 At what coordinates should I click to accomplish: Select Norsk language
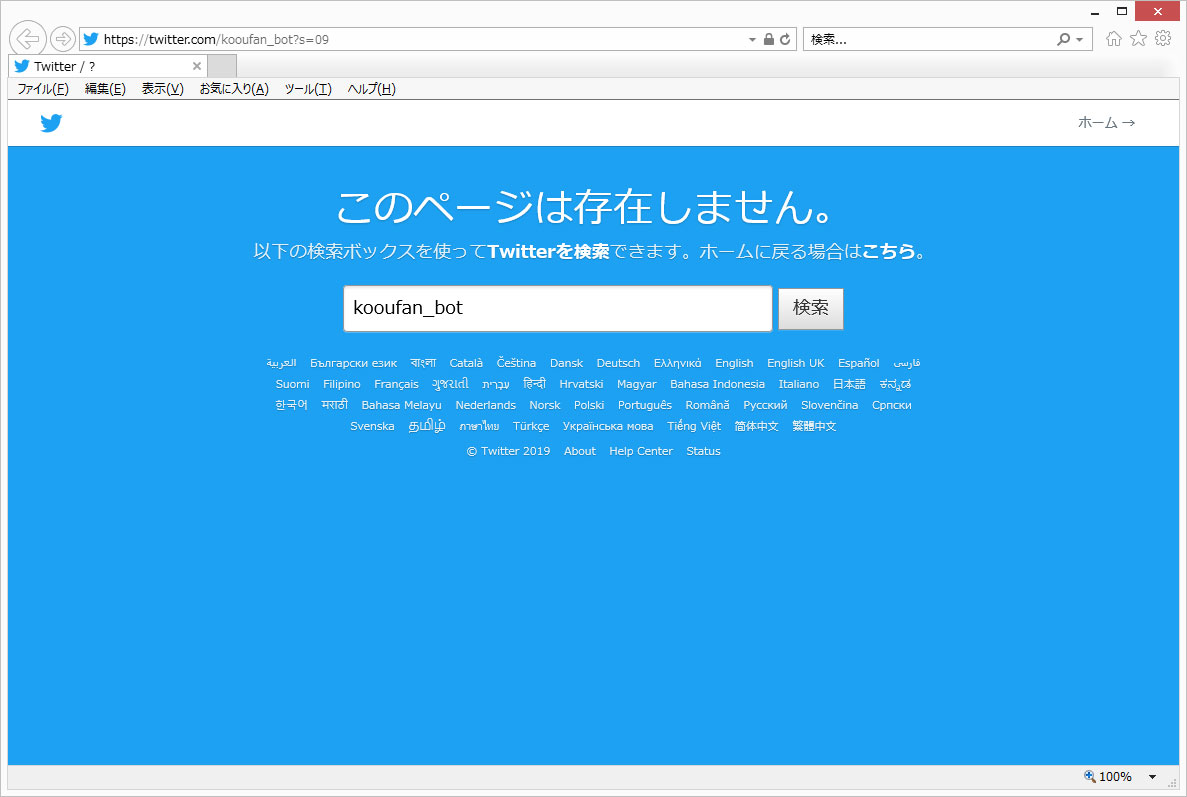point(545,405)
